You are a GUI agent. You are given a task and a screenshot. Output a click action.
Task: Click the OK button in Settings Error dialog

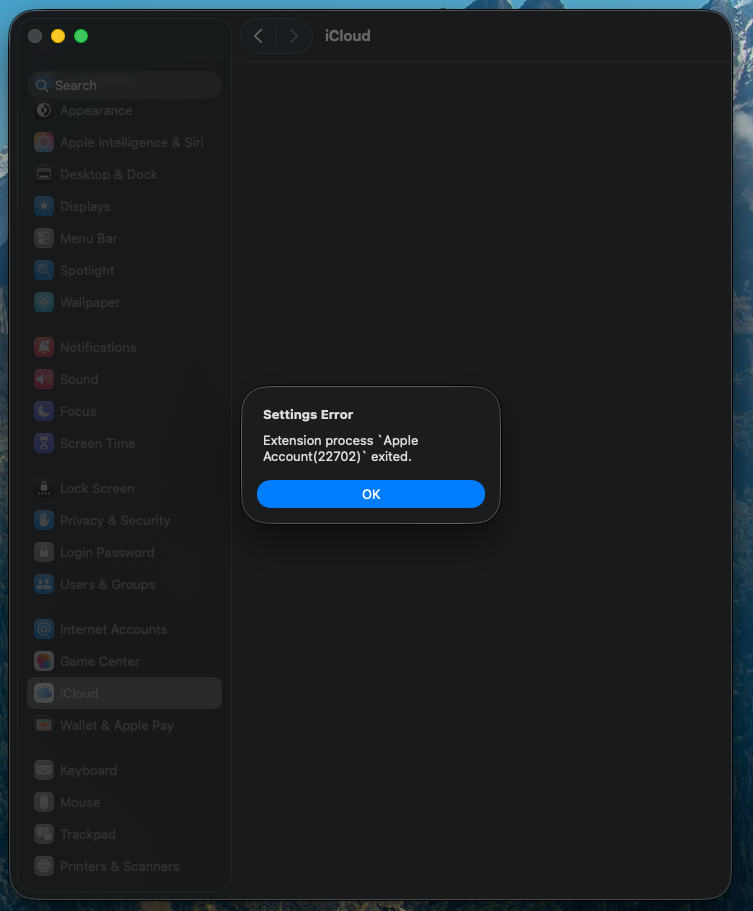[371, 494]
